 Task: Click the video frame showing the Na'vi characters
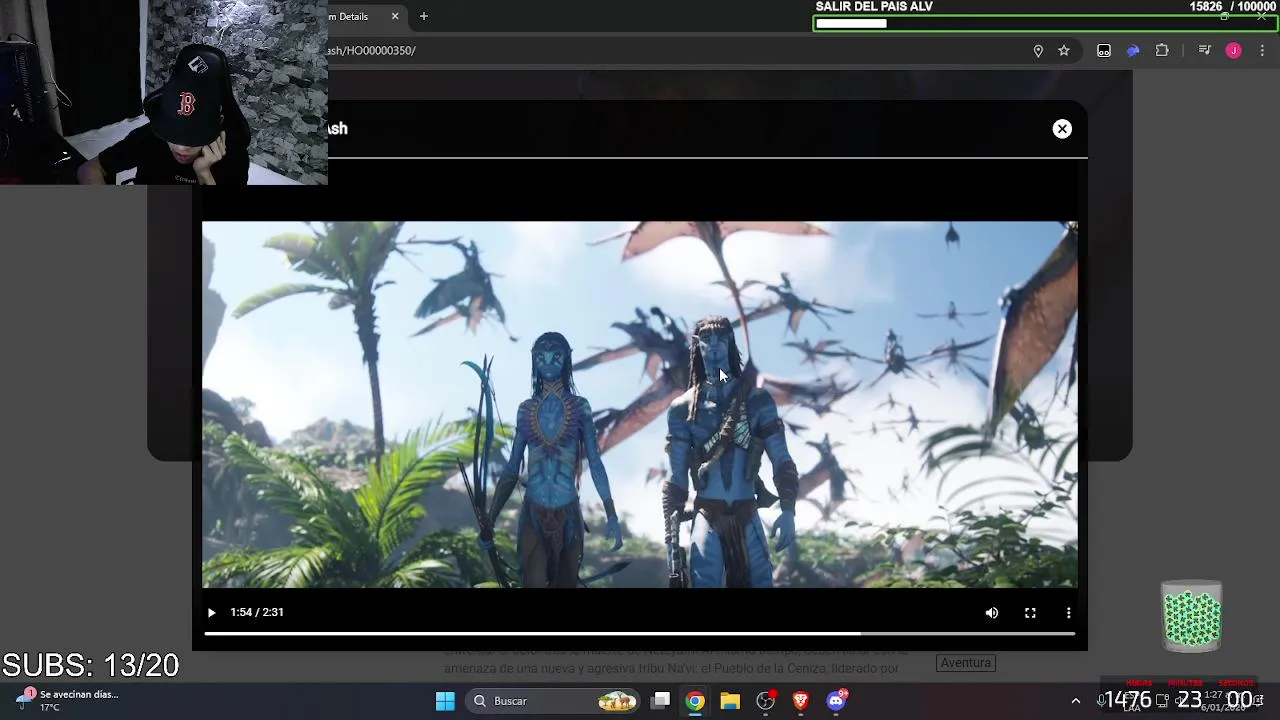pos(640,404)
